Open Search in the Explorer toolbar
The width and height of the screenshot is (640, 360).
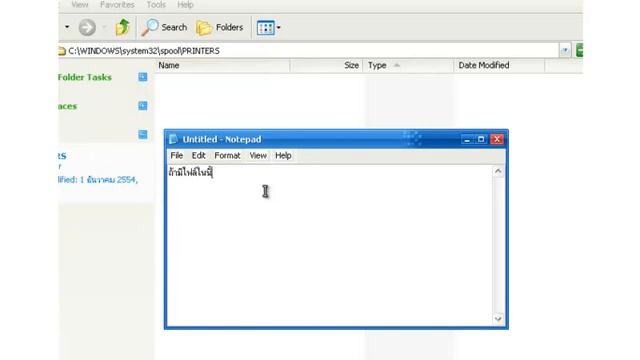coord(164,27)
